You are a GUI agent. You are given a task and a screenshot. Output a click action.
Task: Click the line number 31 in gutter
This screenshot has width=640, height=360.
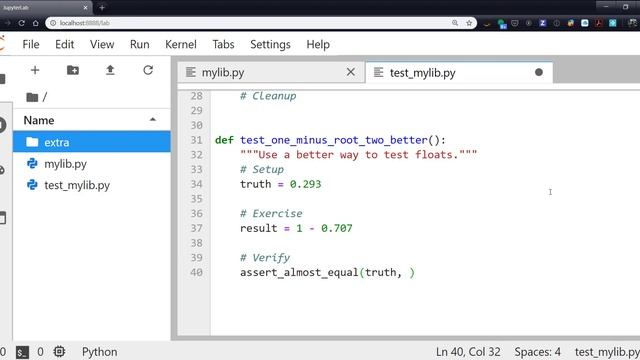[197, 140]
